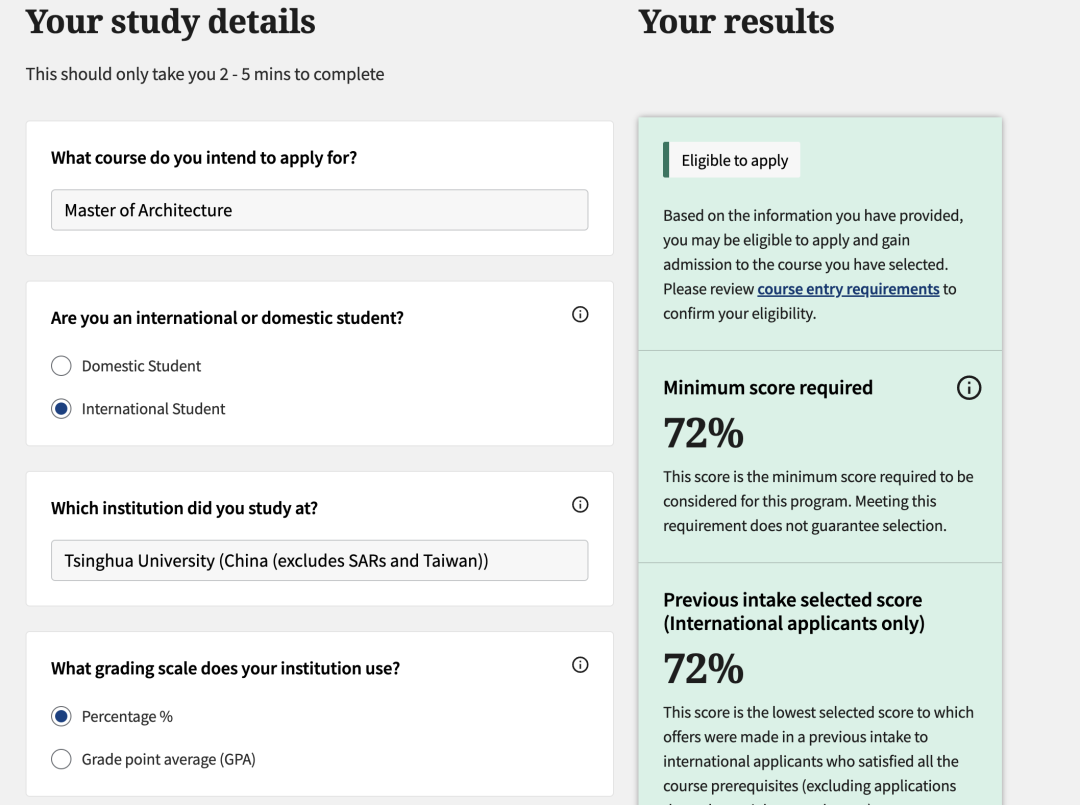Select Percentage % grading scale

tap(61, 717)
